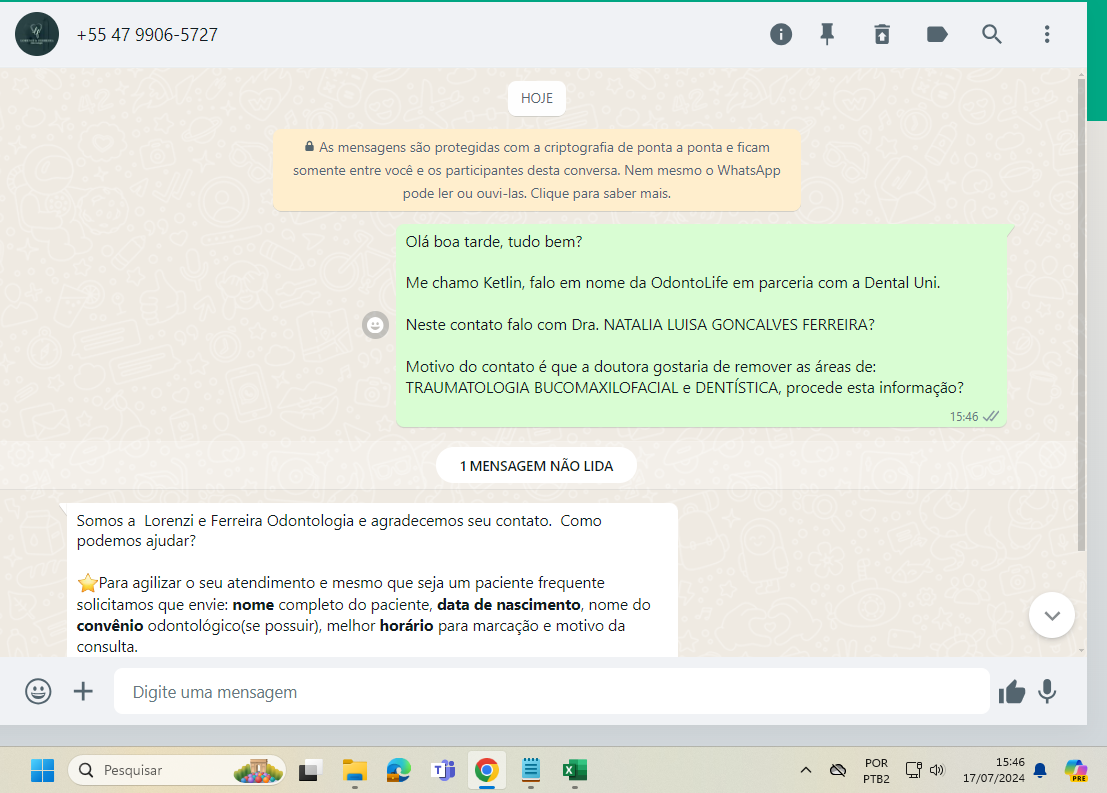This screenshot has height=793, width=1107.
Task: Focus the 'Digite uma mensagem' input field
Action: pos(551,691)
